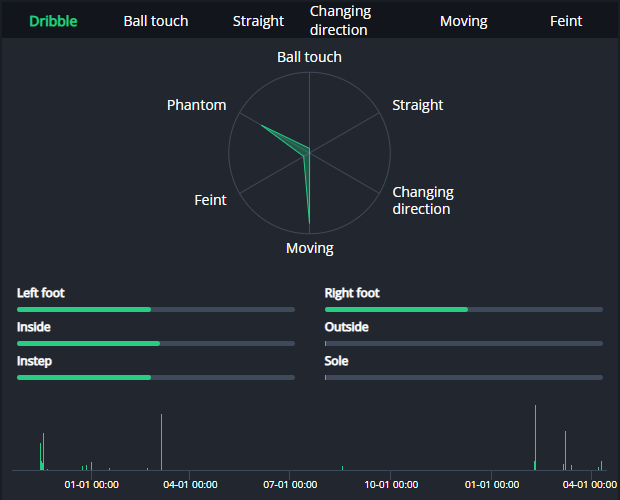This screenshot has height=500, width=620.
Task: Click the Ball touch radar axis label
Action: (x=309, y=57)
